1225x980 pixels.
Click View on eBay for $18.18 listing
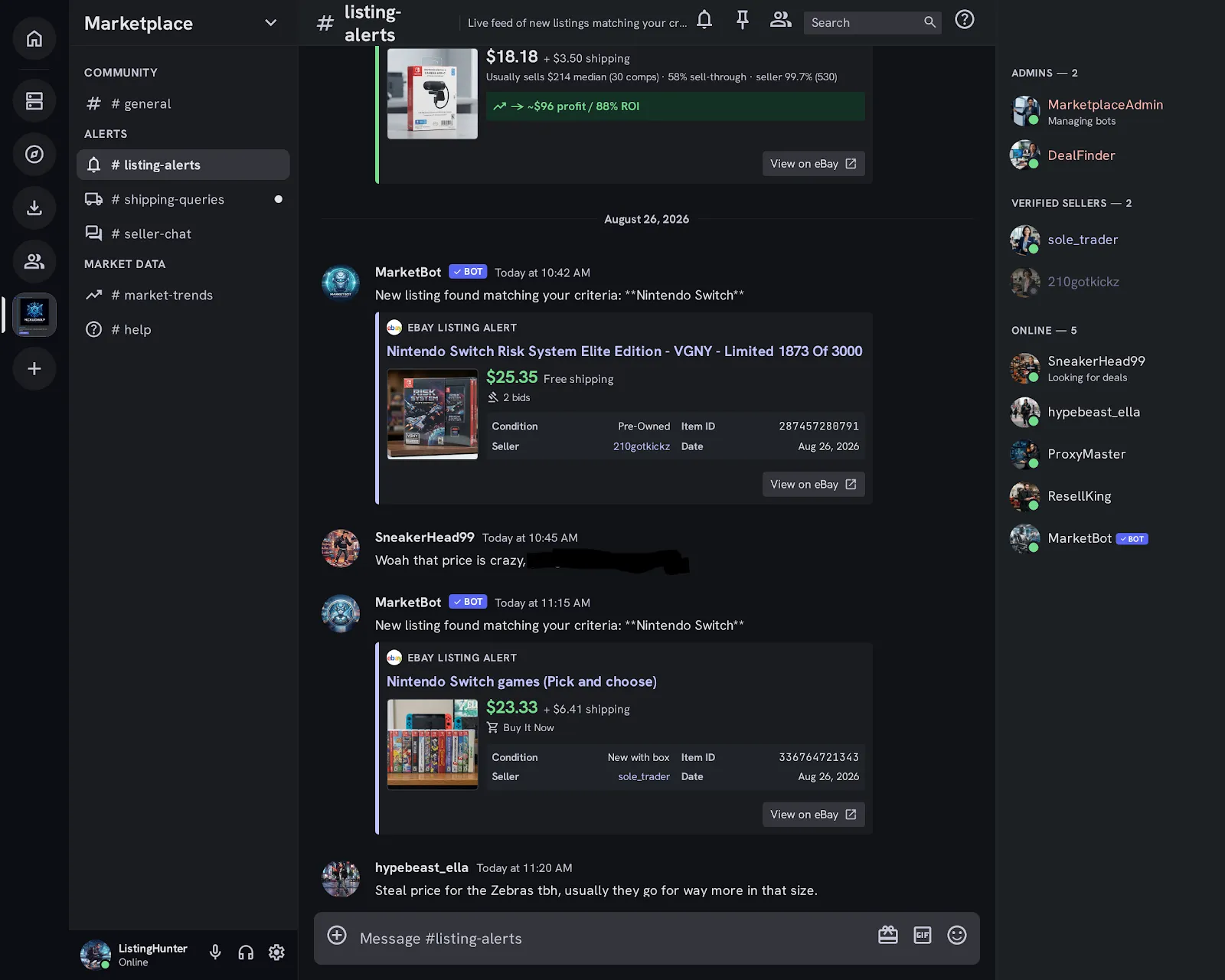[813, 164]
